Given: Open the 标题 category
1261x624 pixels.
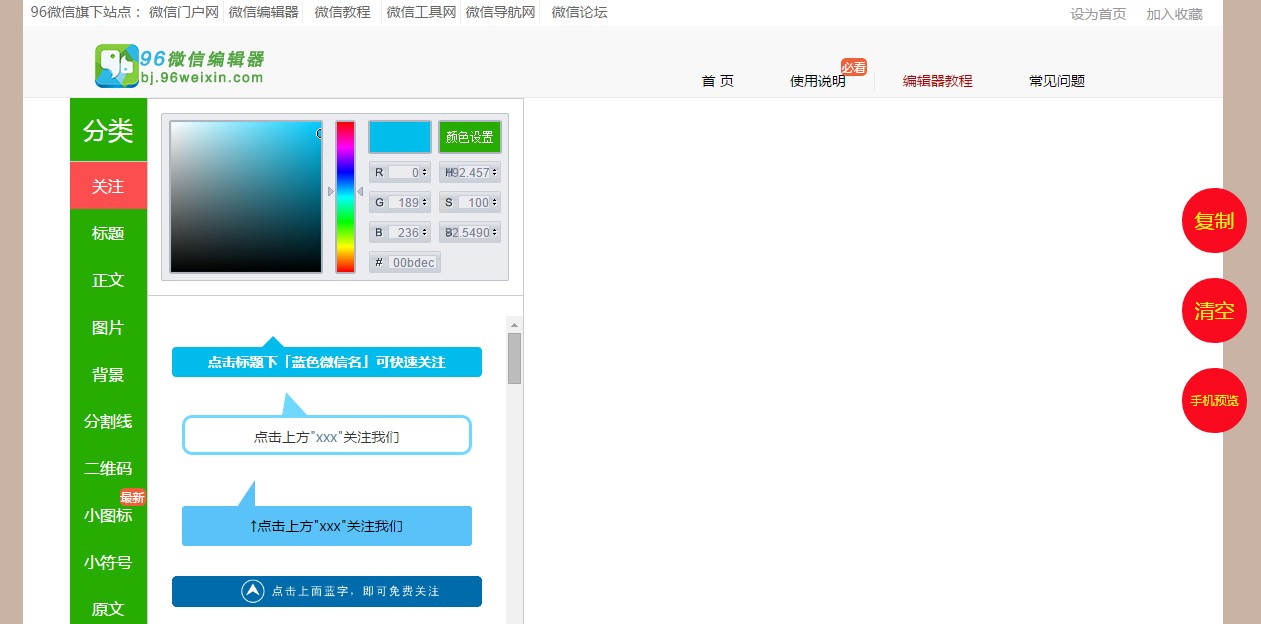Looking at the screenshot, I should (108, 233).
